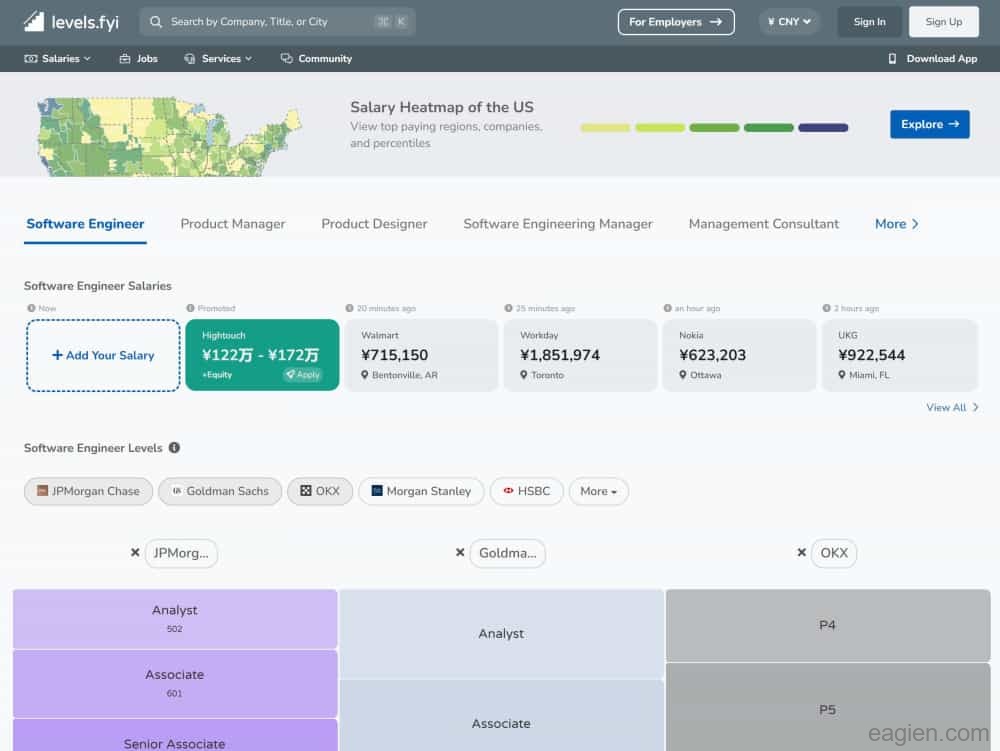This screenshot has width=1000, height=751.
Task: Open the More companies dropdown
Action: tap(598, 491)
